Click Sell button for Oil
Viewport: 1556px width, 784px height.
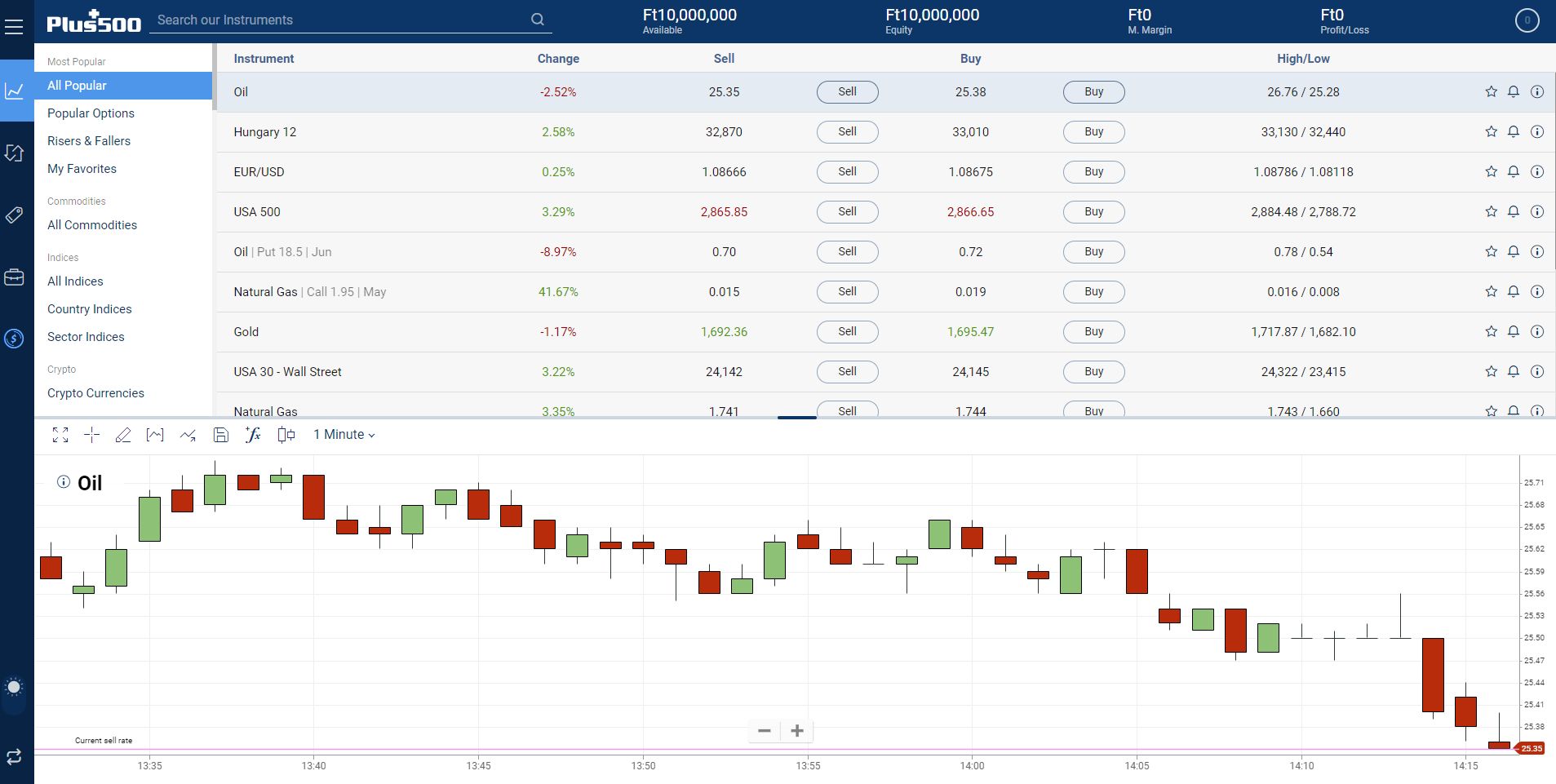pyautogui.click(x=847, y=92)
